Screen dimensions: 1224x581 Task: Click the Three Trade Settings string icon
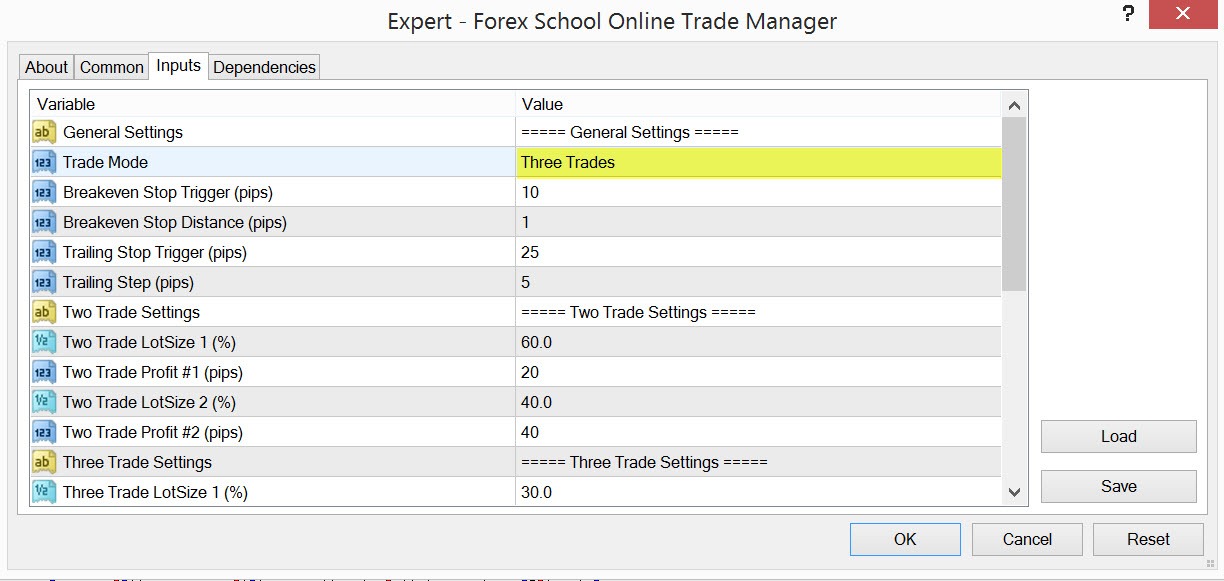pos(44,462)
